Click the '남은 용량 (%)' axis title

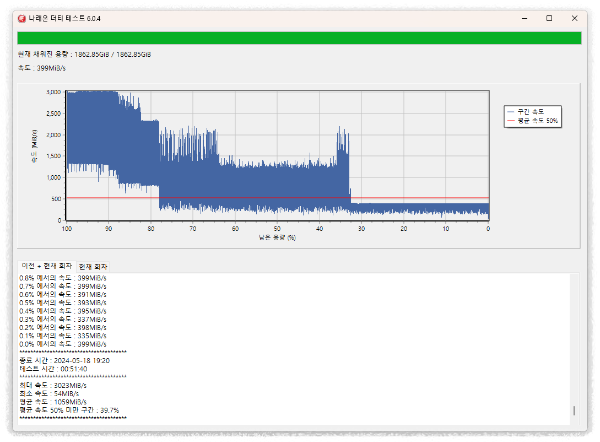pyautogui.click(x=277, y=238)
